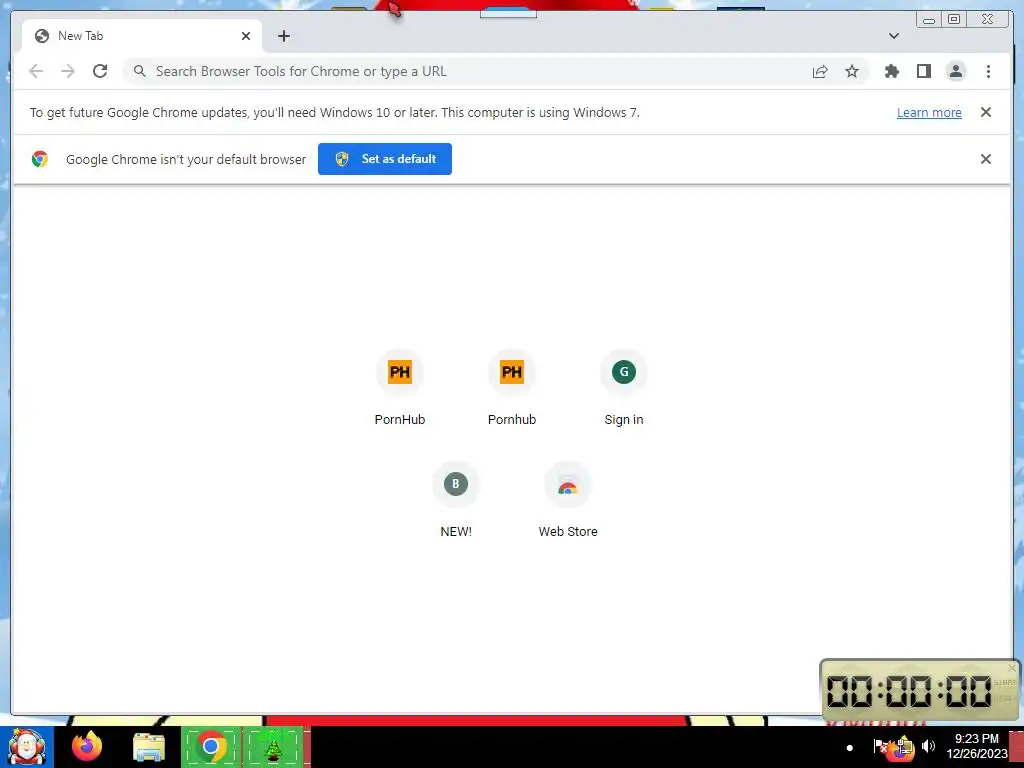Click the Set as default button
The height and width of the screenshot is (768, 1024).
385,159
